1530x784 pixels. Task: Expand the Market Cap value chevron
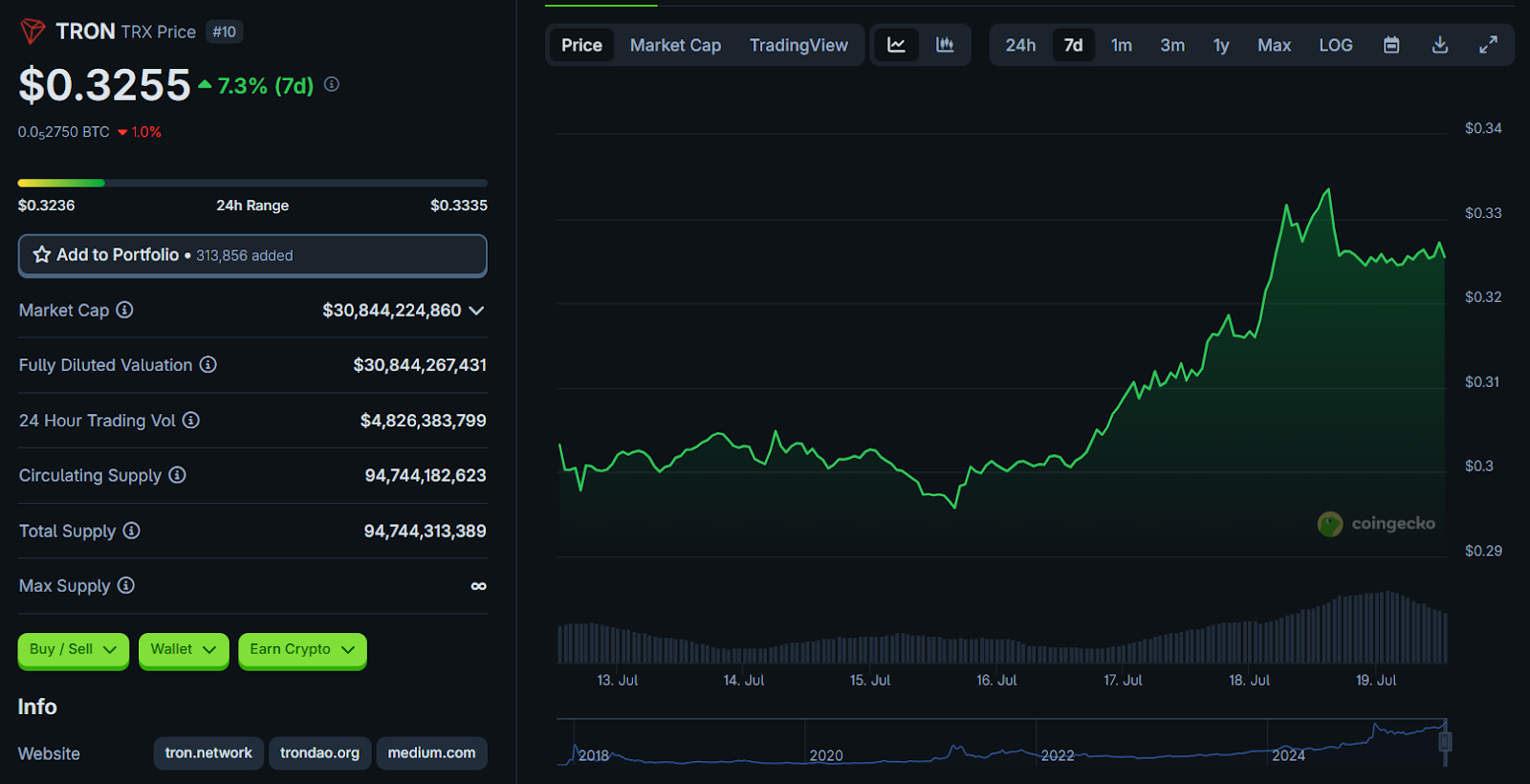point(476,311)
